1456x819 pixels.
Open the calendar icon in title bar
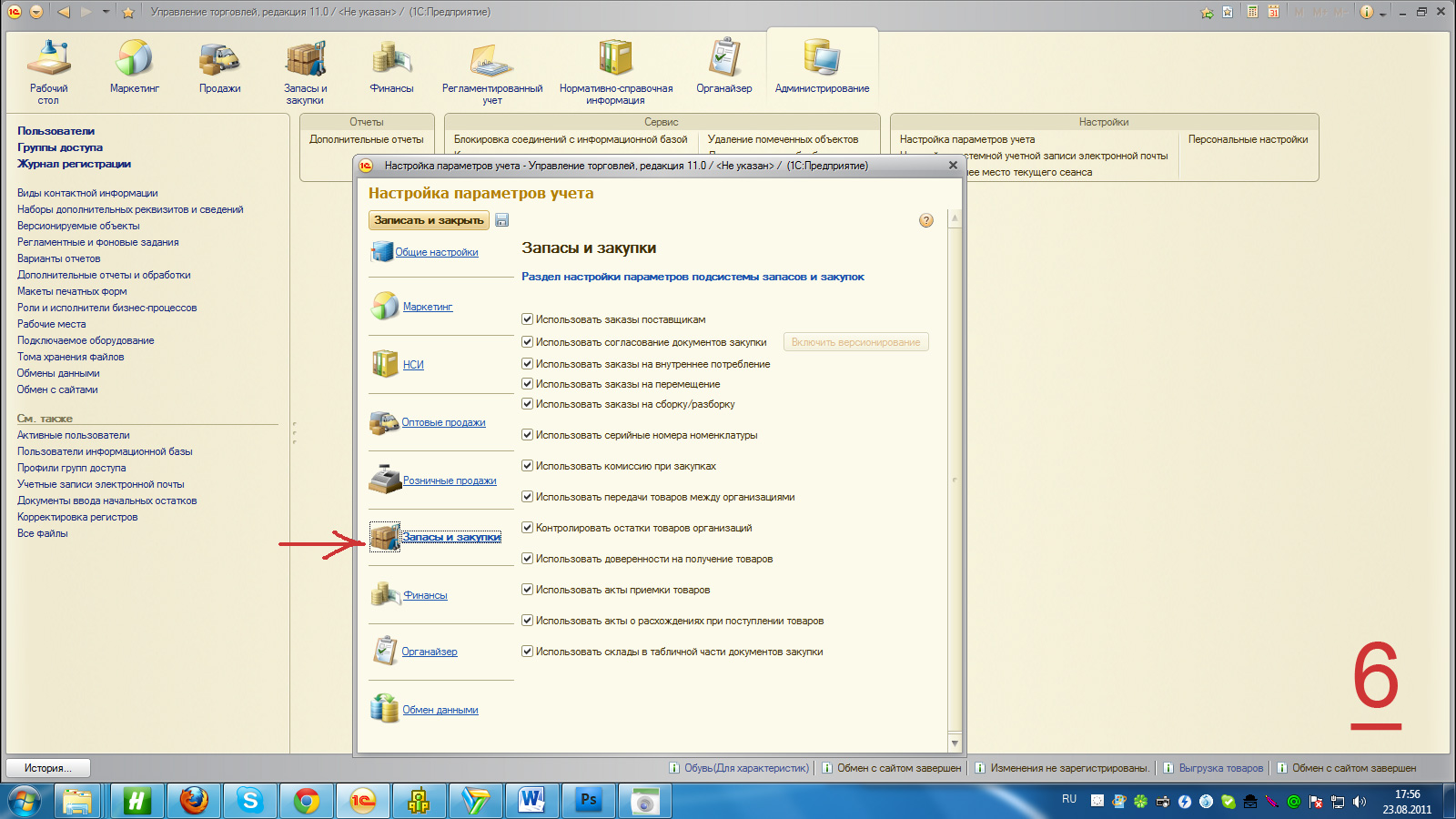(x=1274, y=12)
